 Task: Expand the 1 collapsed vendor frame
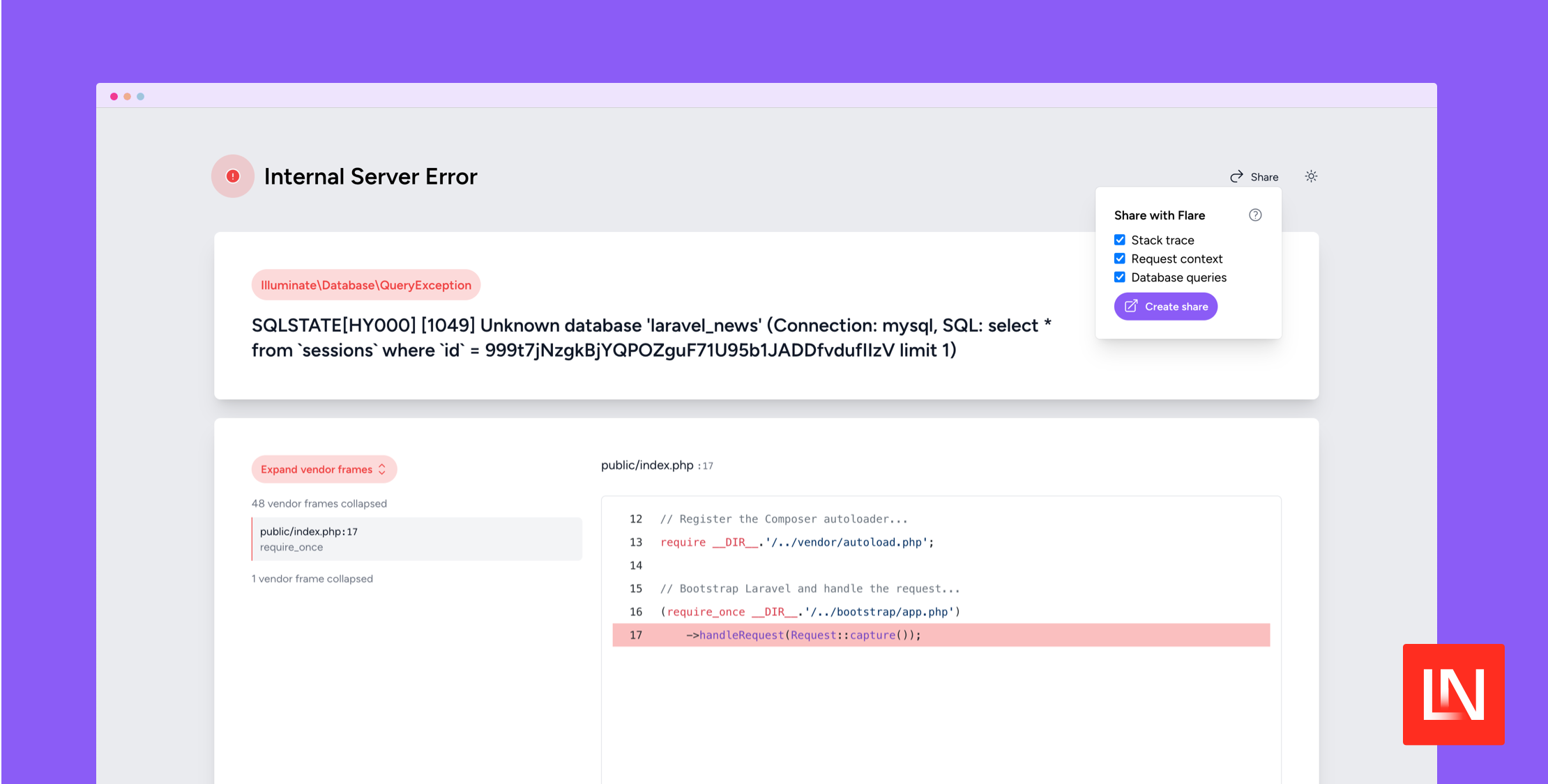[312, 579]
